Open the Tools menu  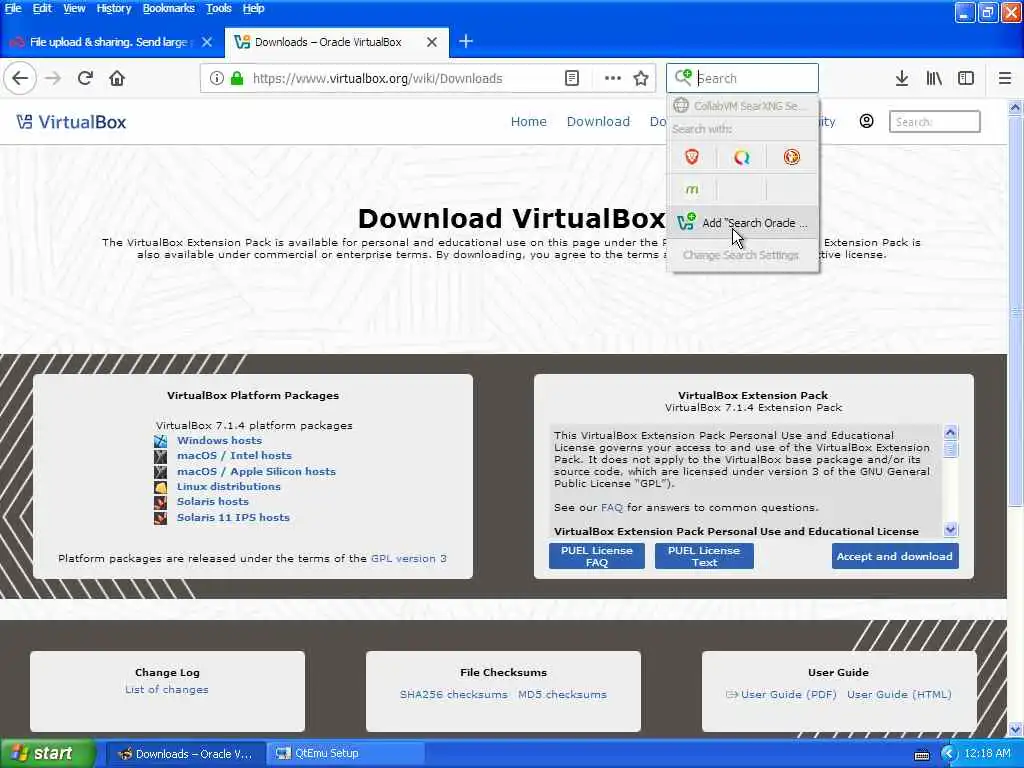coord(218,8)
